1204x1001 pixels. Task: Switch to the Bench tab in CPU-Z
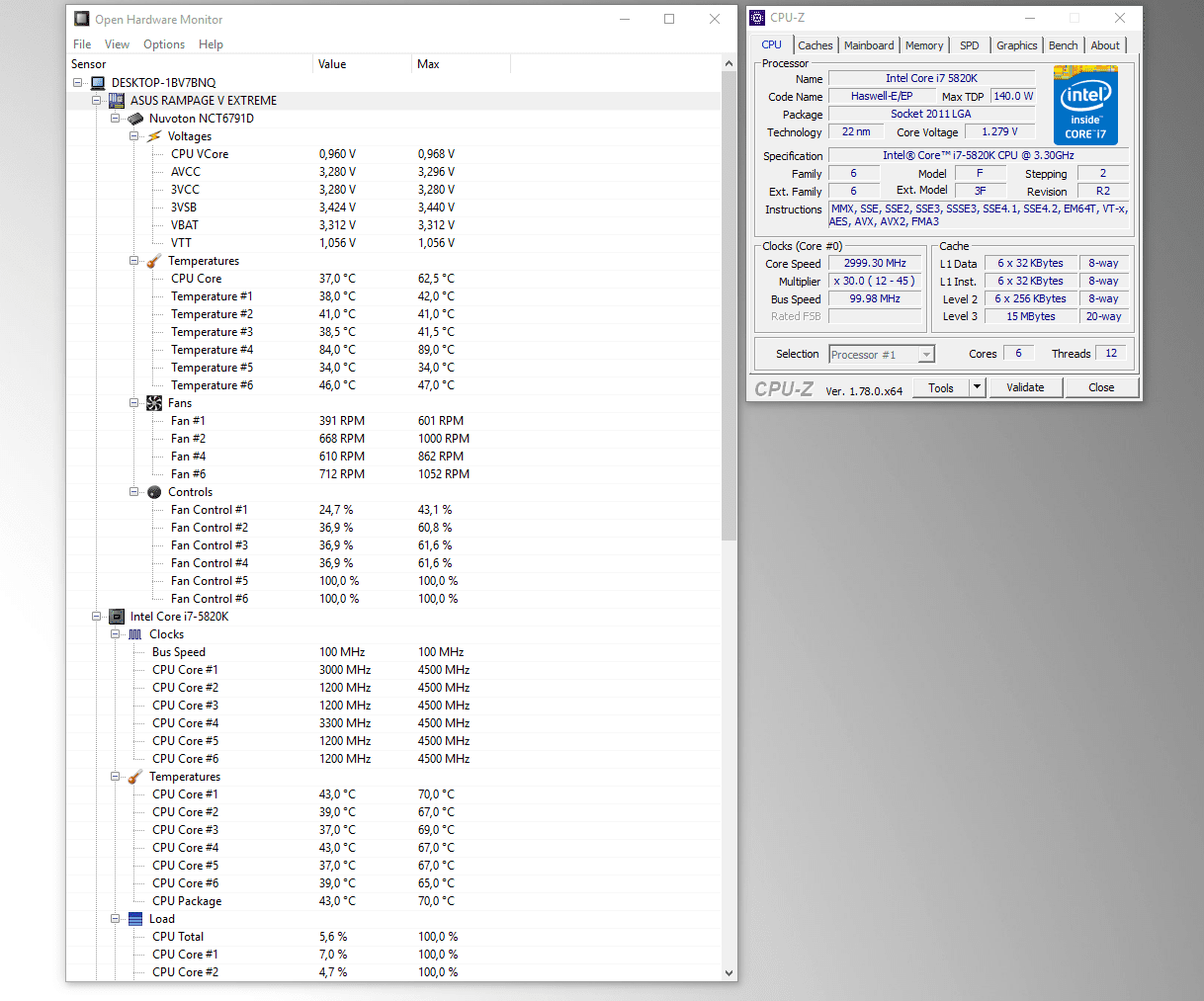(x=1064, y=45)
